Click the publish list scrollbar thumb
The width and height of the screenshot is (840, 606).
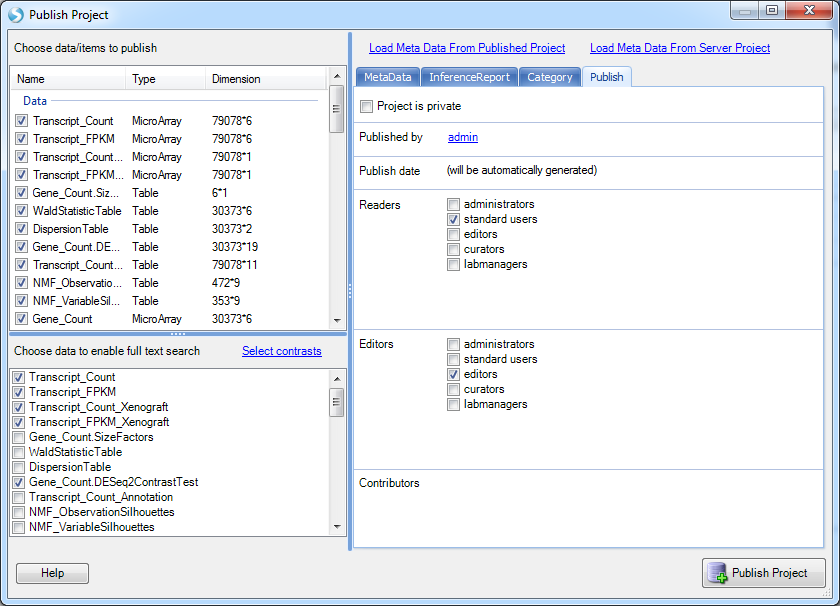[337, 109]
